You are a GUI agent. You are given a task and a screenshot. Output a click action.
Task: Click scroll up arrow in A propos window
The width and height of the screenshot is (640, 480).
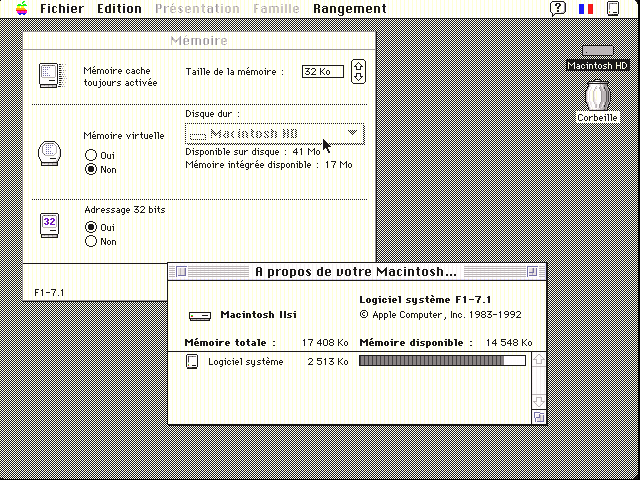click(x=539, y=360)
